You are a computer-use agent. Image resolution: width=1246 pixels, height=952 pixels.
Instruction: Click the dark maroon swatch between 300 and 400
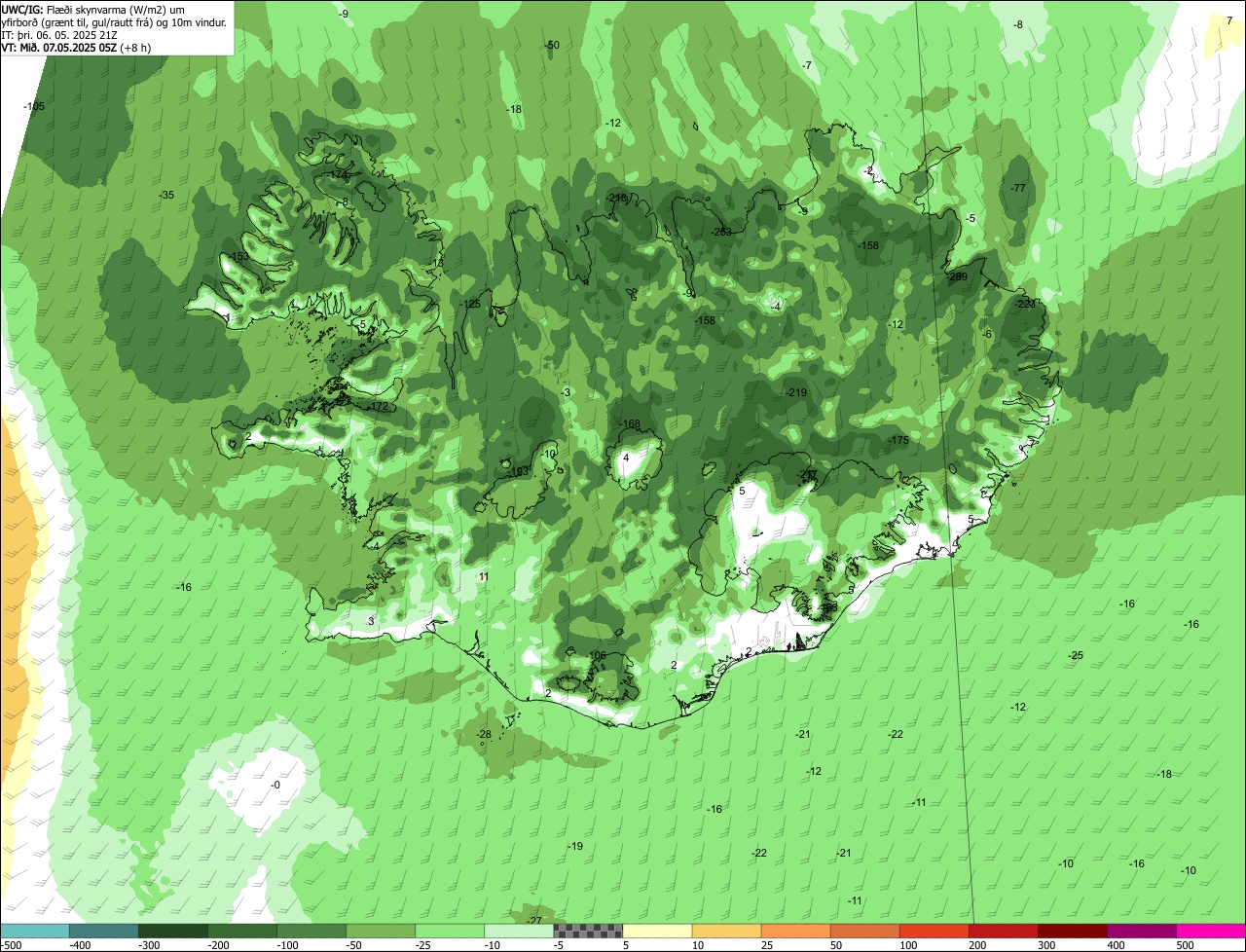point(1071,931)
